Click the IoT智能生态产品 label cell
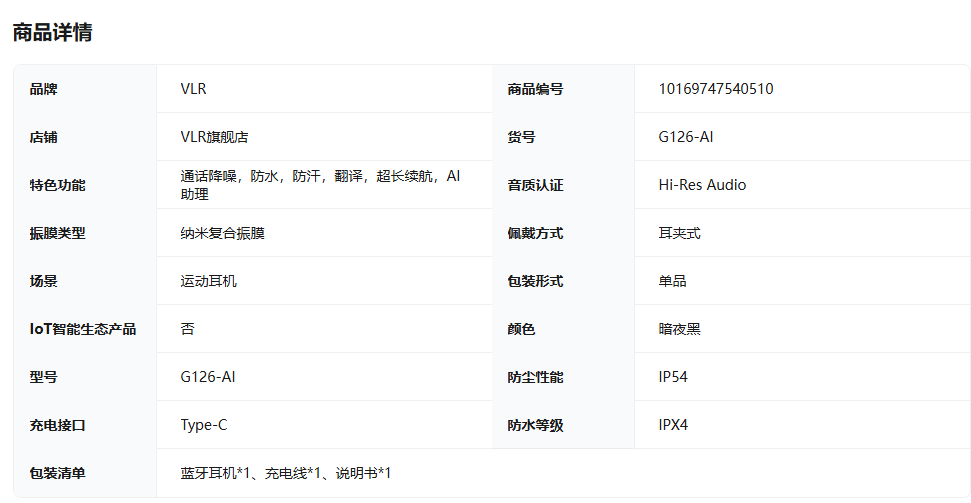This screenshot has height=503, width=971. click(x=83, y=329)
